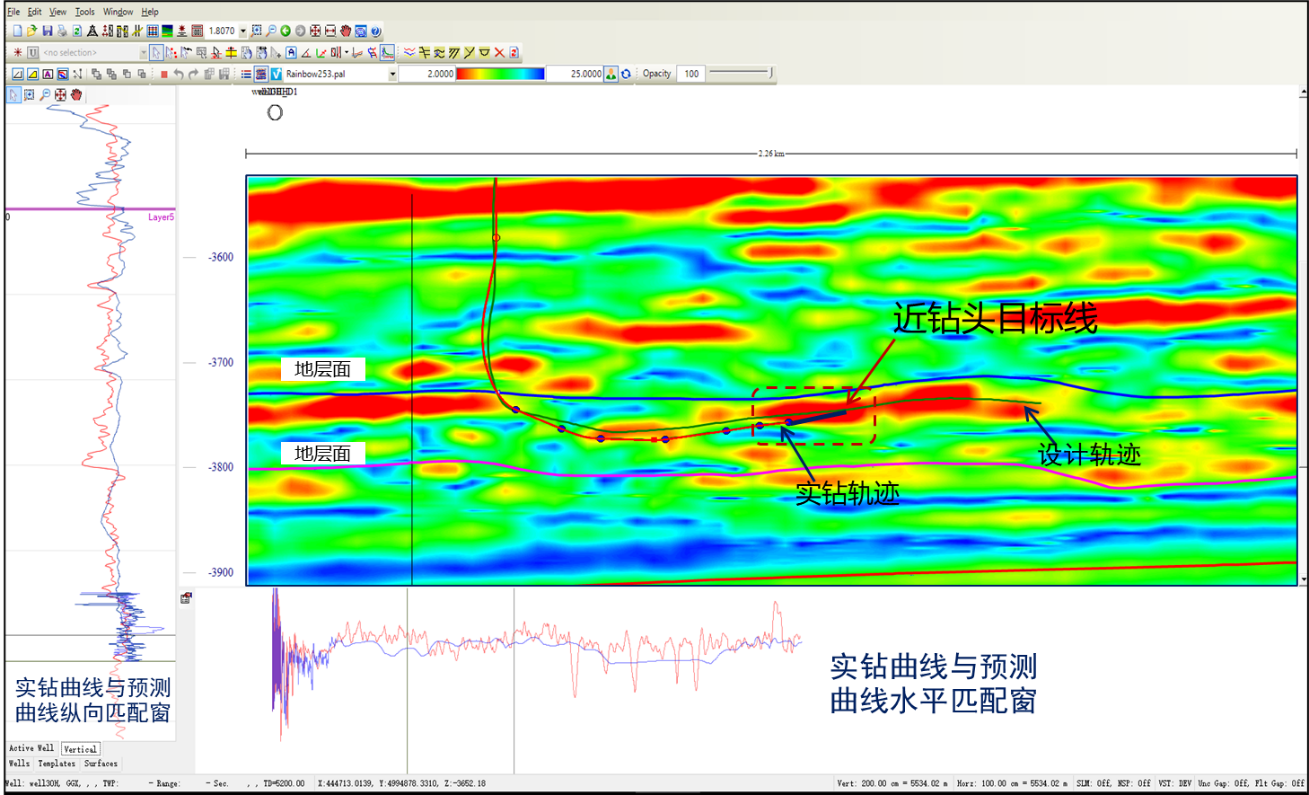Click the red X delete icon

(x=500, y=53)
